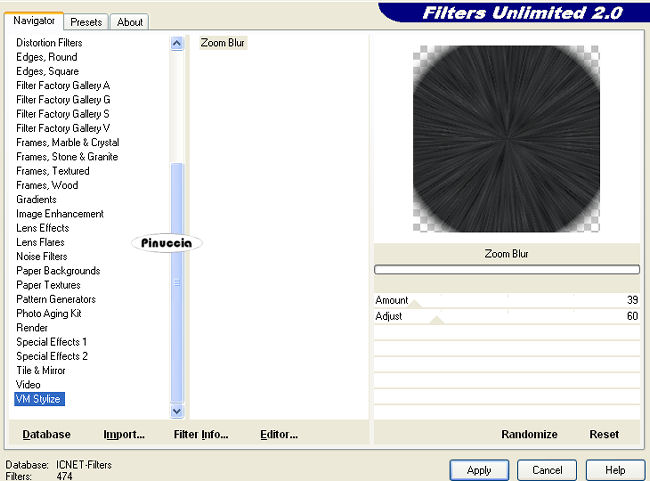Click Randomize to shuffle settings

529,434
